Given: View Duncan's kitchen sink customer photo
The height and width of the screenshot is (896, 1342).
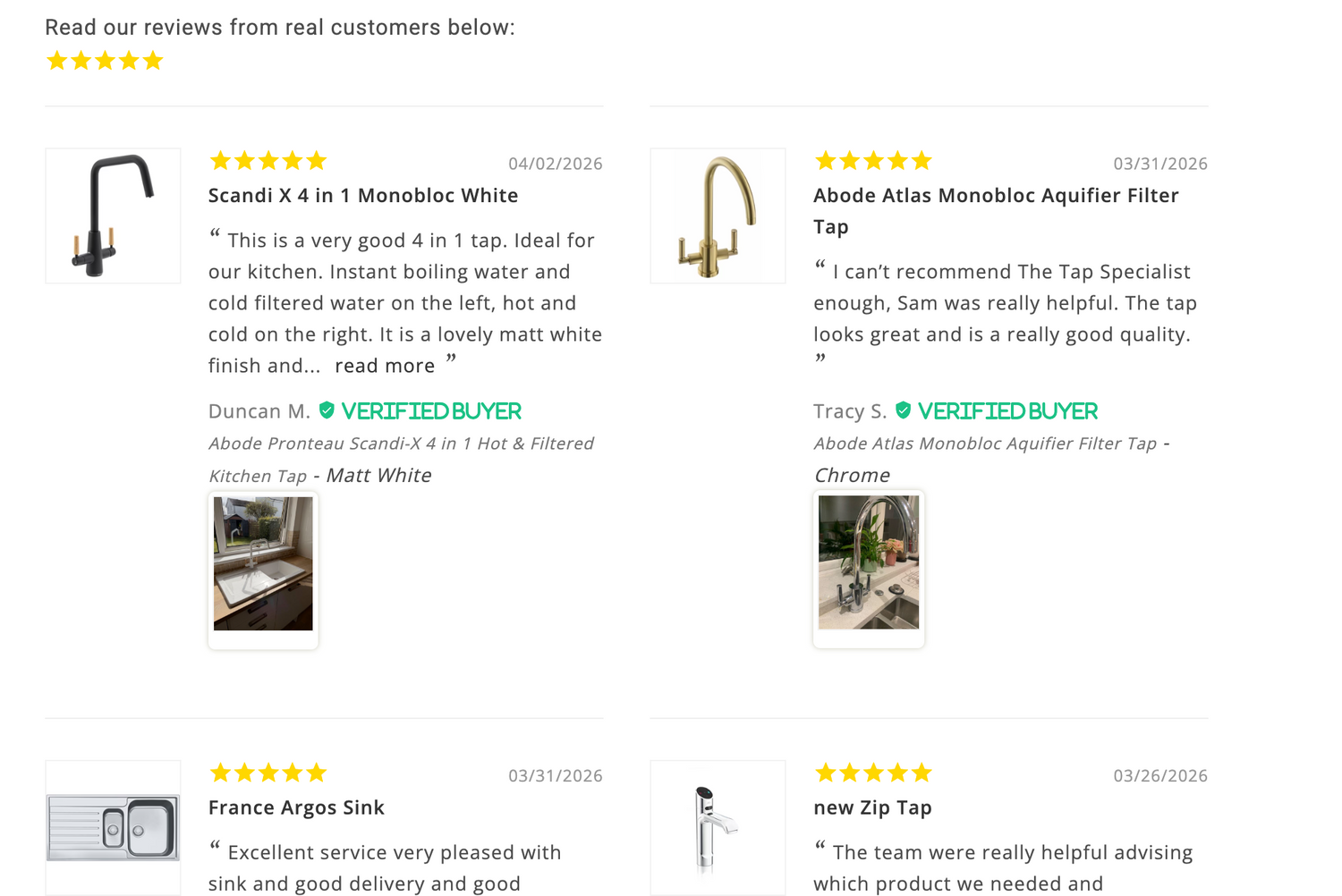Looking at the screenshot, I should coord(263,564).
